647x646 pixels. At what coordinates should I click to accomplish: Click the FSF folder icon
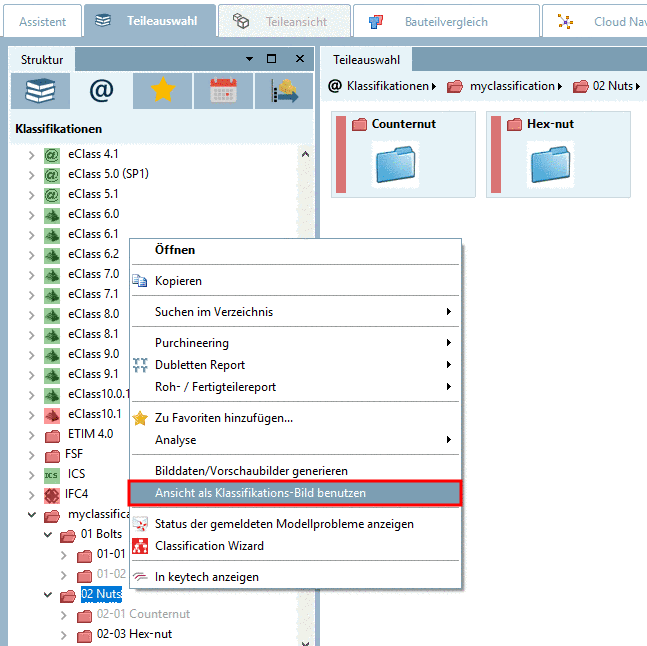pyautogui.click(x=52, y=456)
